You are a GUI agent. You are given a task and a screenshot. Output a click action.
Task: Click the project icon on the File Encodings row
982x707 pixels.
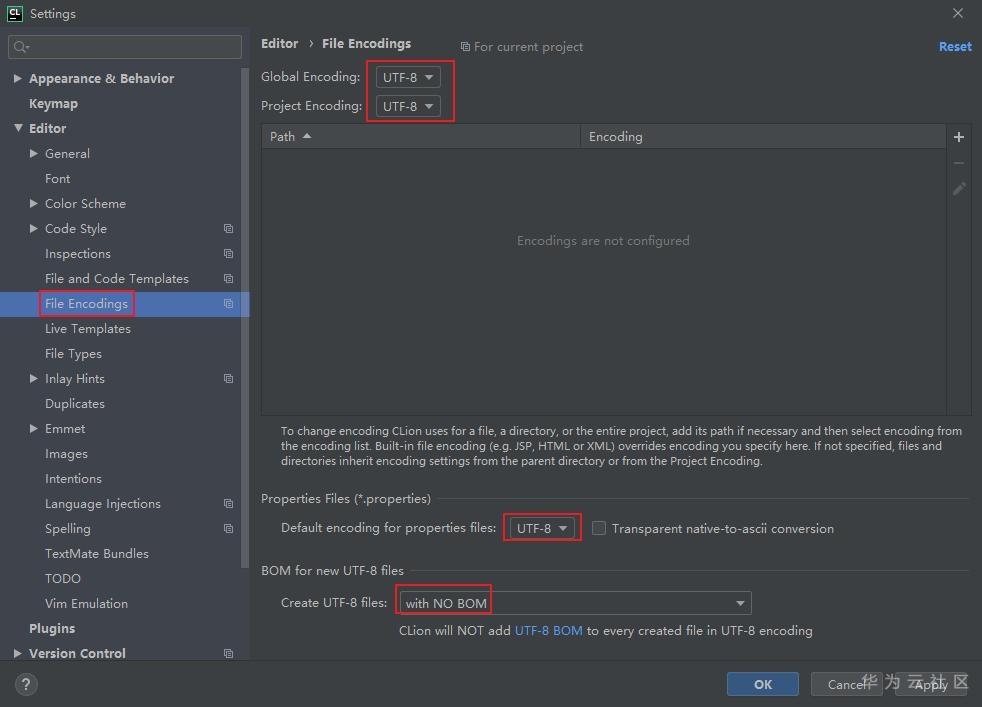click(229, 304)
